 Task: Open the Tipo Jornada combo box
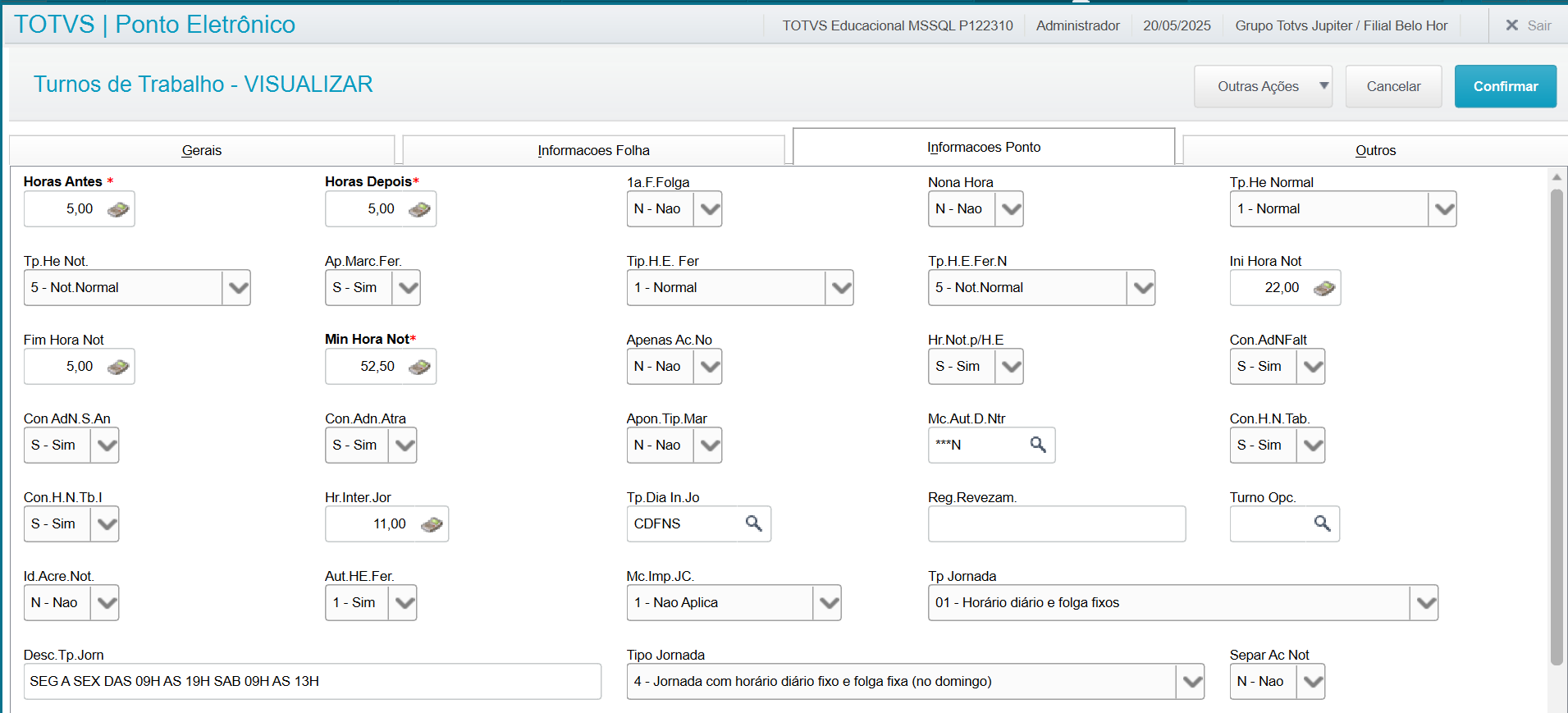(x=1191, y=682)
